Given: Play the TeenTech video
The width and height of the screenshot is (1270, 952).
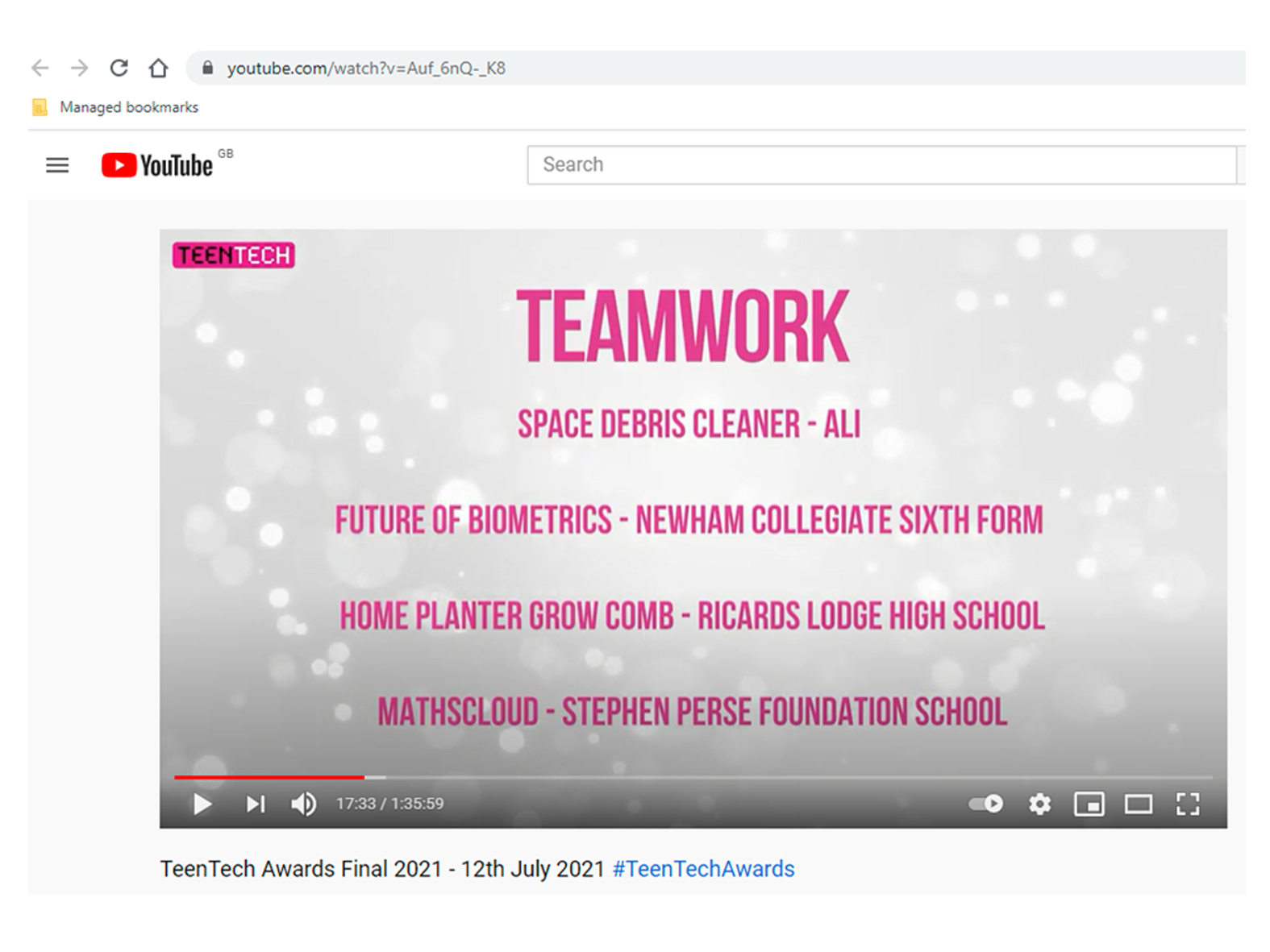Looking at the screenshot, I should point(202,804).
